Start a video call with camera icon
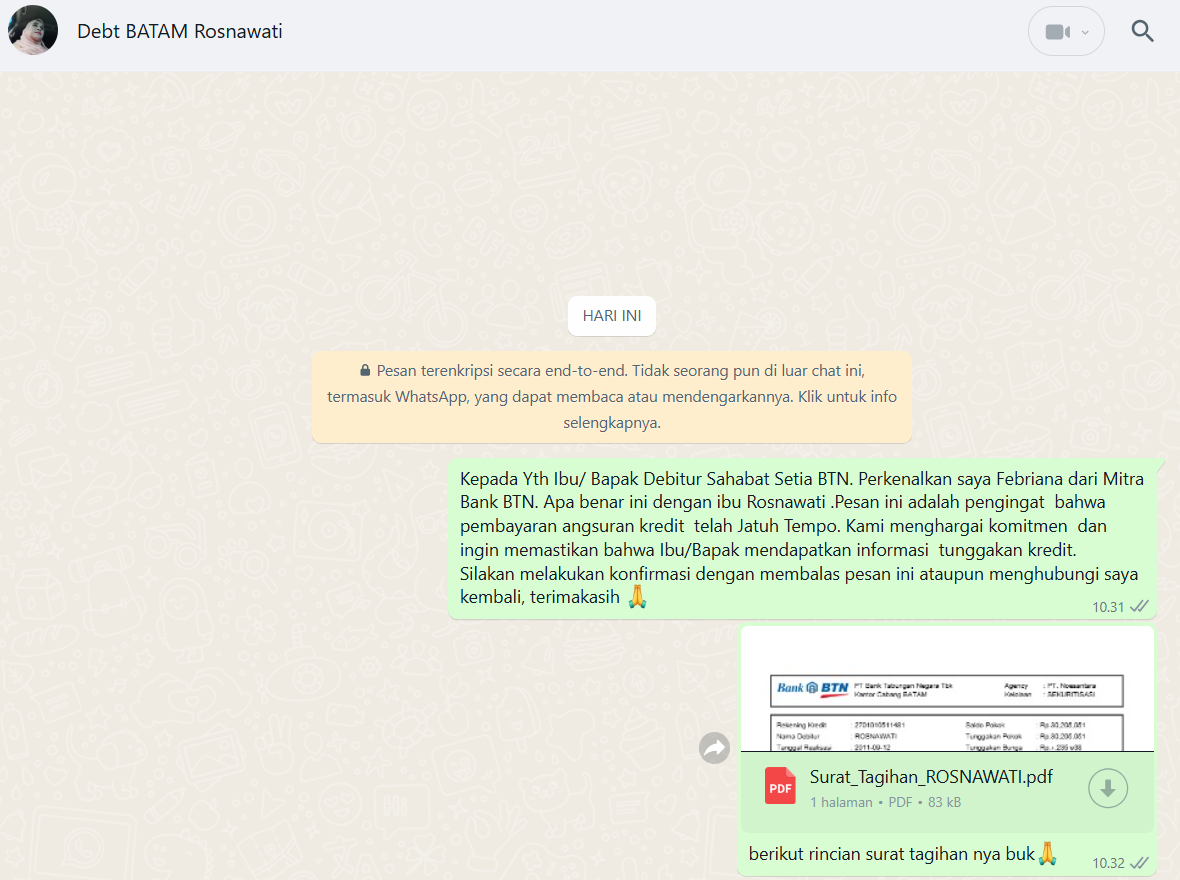This screenshot has width=1180, height=880. coord(1057,32)
